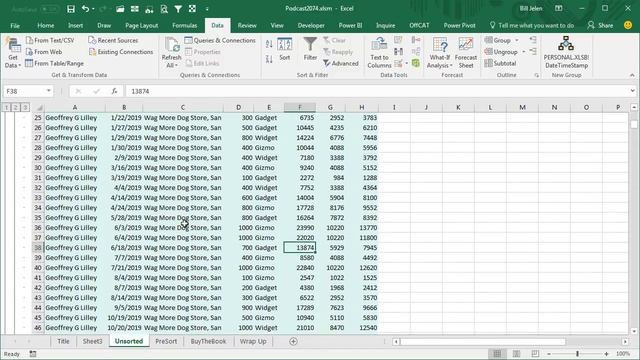Image resolution: width=640 pixels, height=360 pixels.
Task: Show Queries & Connections pane
Action: click(x=220, y=40)
